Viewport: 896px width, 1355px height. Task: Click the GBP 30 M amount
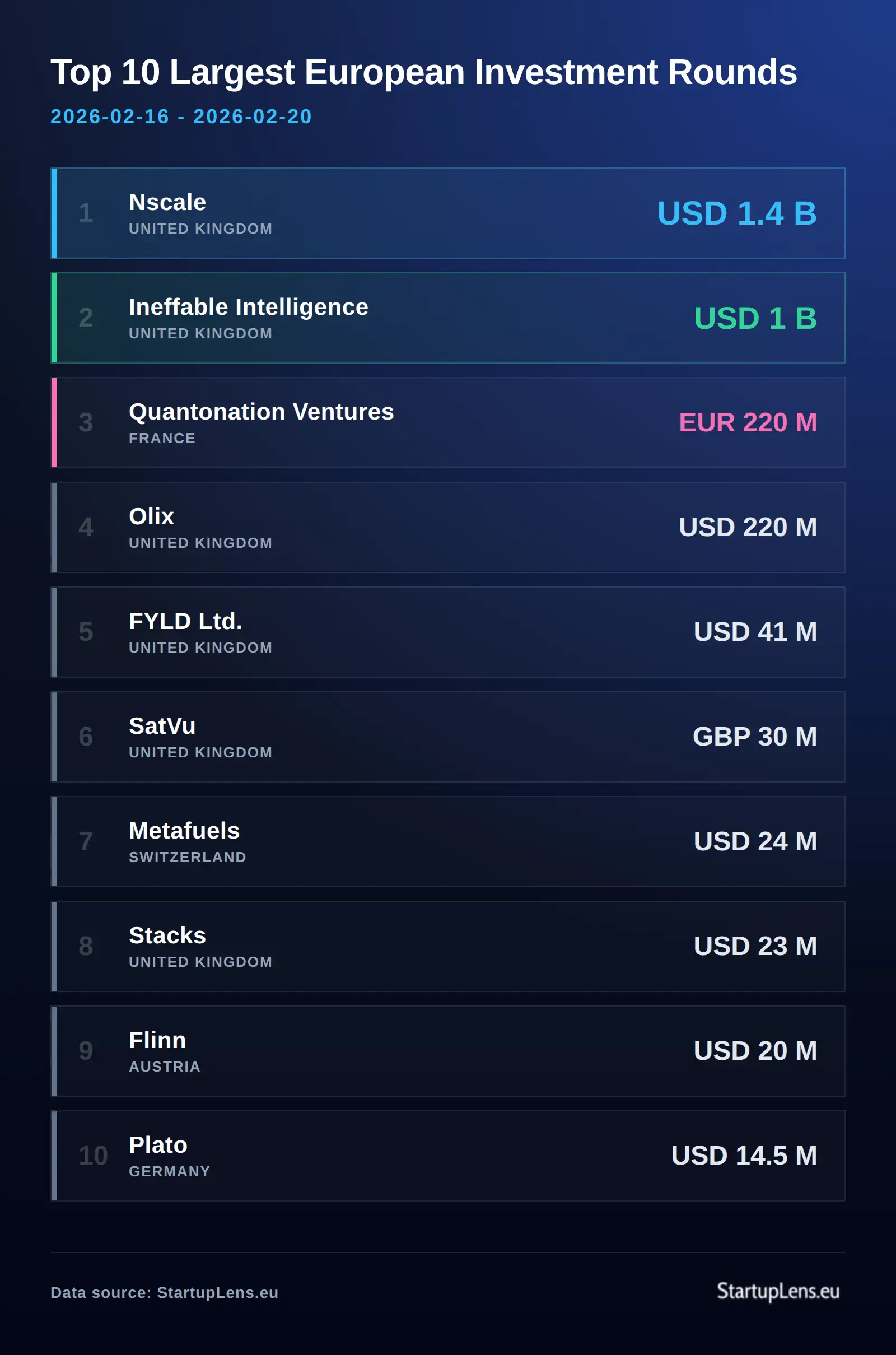coord(754,737)
